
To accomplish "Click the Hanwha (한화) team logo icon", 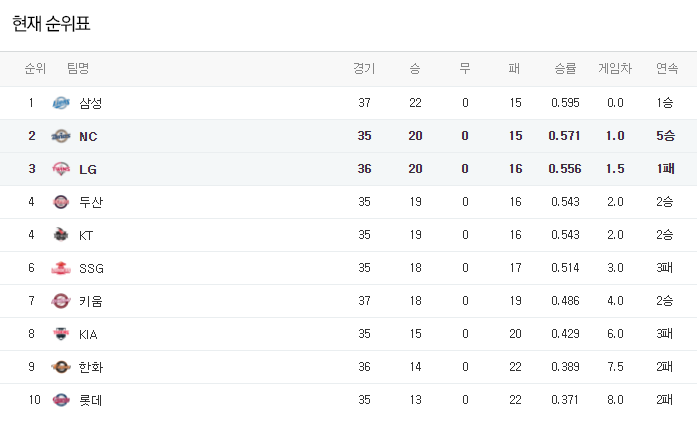I will [61, 367].
